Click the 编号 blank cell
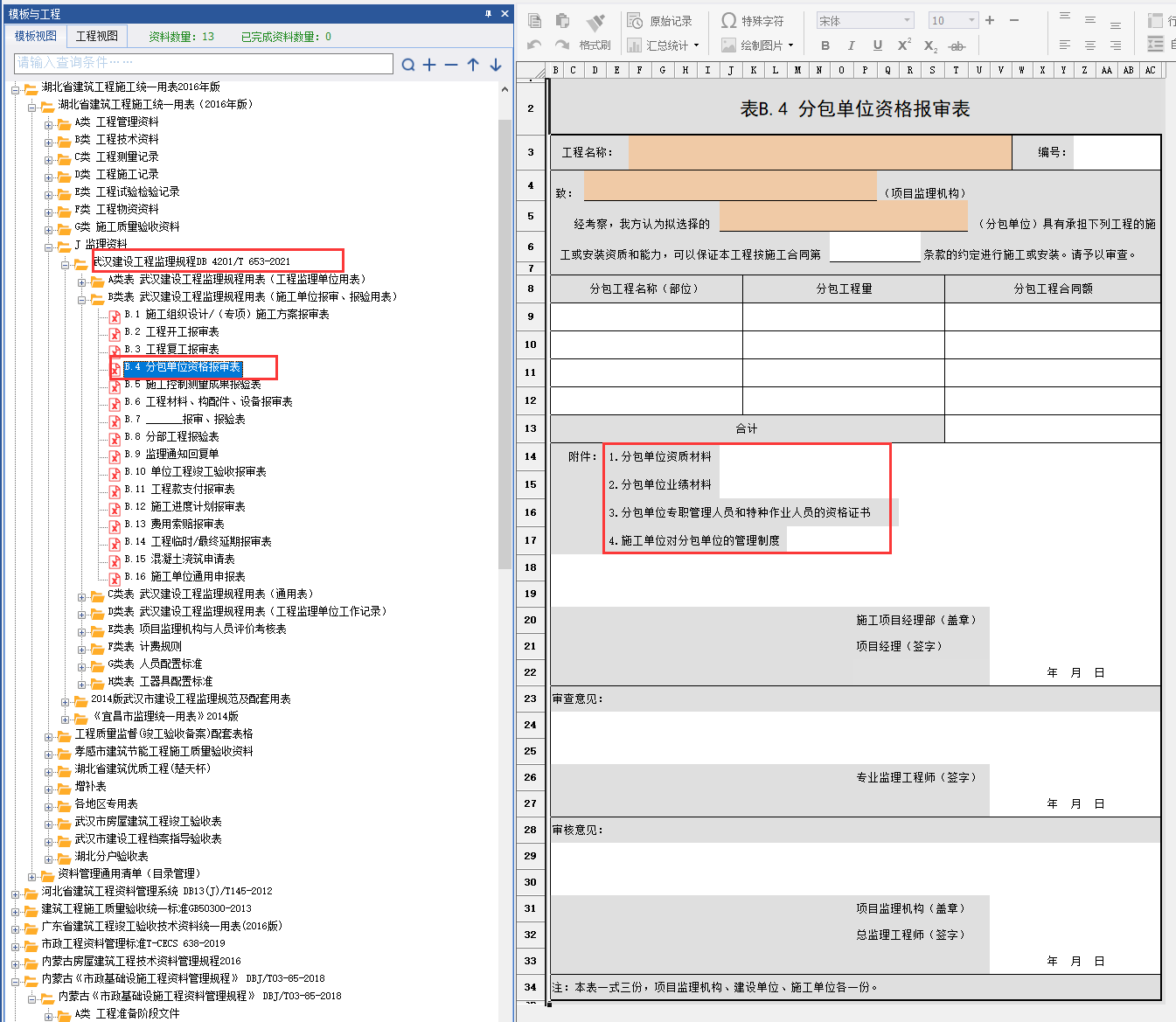The height and width of the screenshot is (1022, 1176). click(1117, 152)
